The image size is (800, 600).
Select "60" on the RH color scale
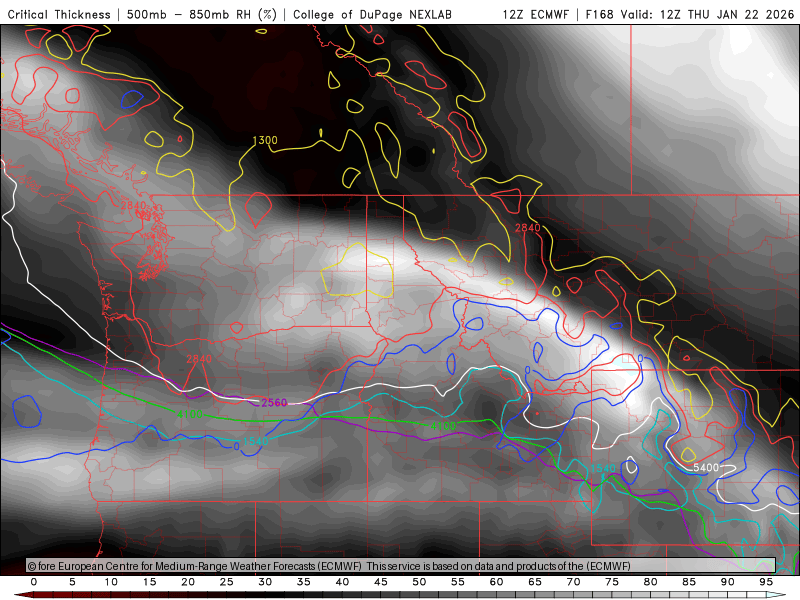coord(496,582)
